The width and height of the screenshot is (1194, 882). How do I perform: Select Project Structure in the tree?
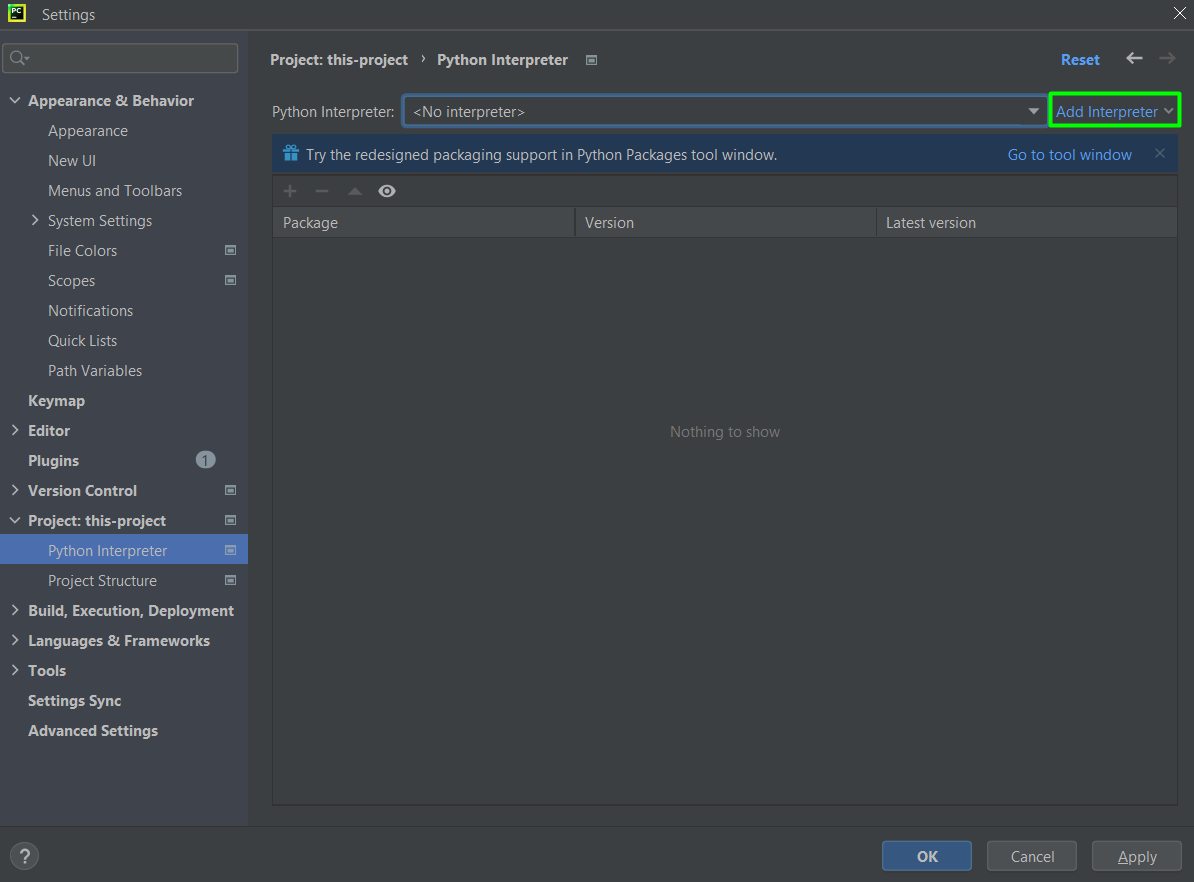pyautogui.click(x=102, y=580)
